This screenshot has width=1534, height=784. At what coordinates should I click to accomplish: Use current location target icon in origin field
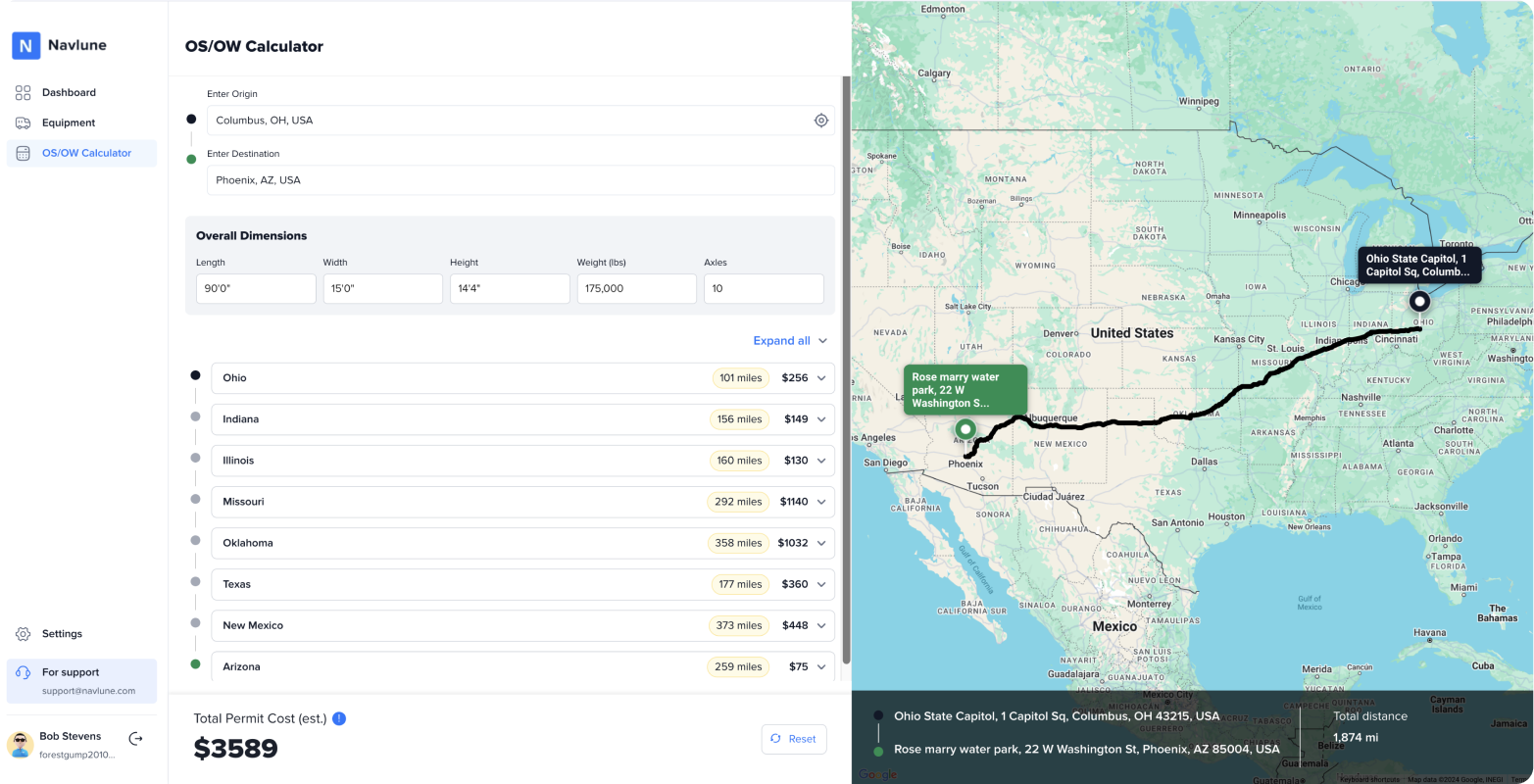click(821, 121)
